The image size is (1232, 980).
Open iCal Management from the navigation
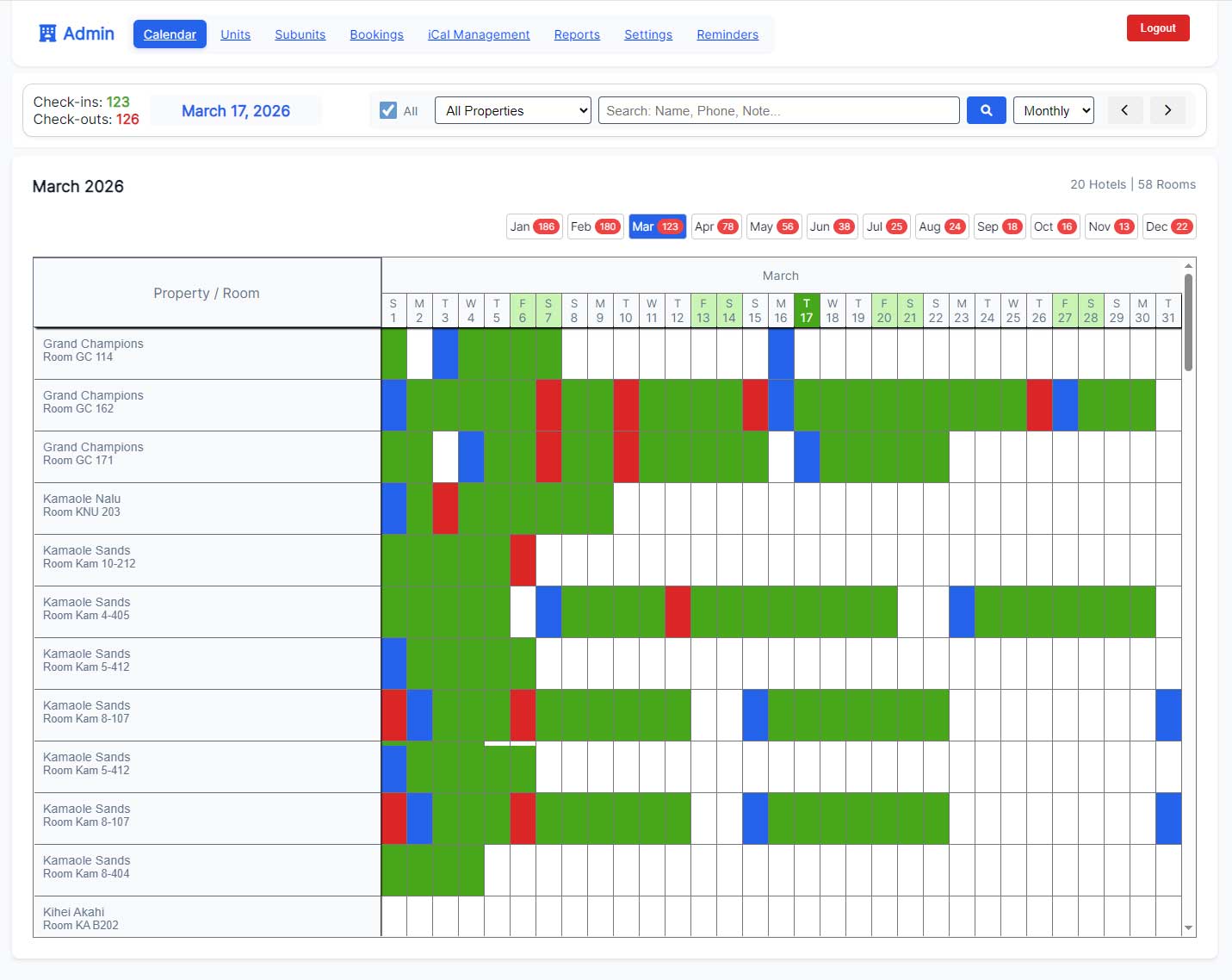coord(479,34)
